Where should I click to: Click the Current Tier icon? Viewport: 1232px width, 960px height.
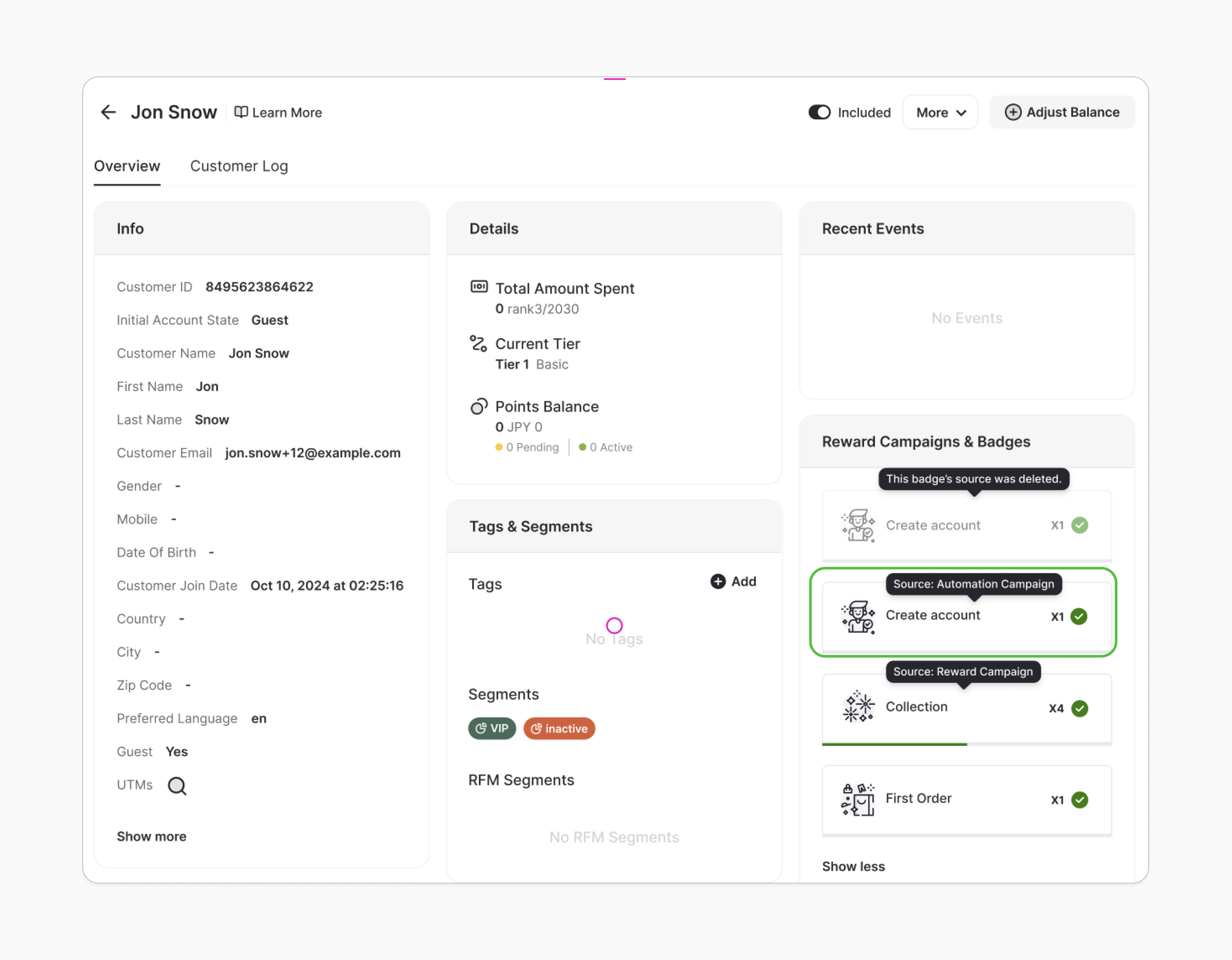pos(478,344)
